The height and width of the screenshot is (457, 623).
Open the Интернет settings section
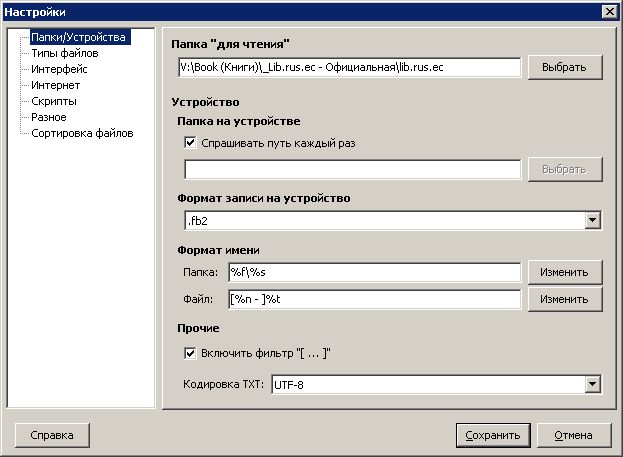coord(56,86)
